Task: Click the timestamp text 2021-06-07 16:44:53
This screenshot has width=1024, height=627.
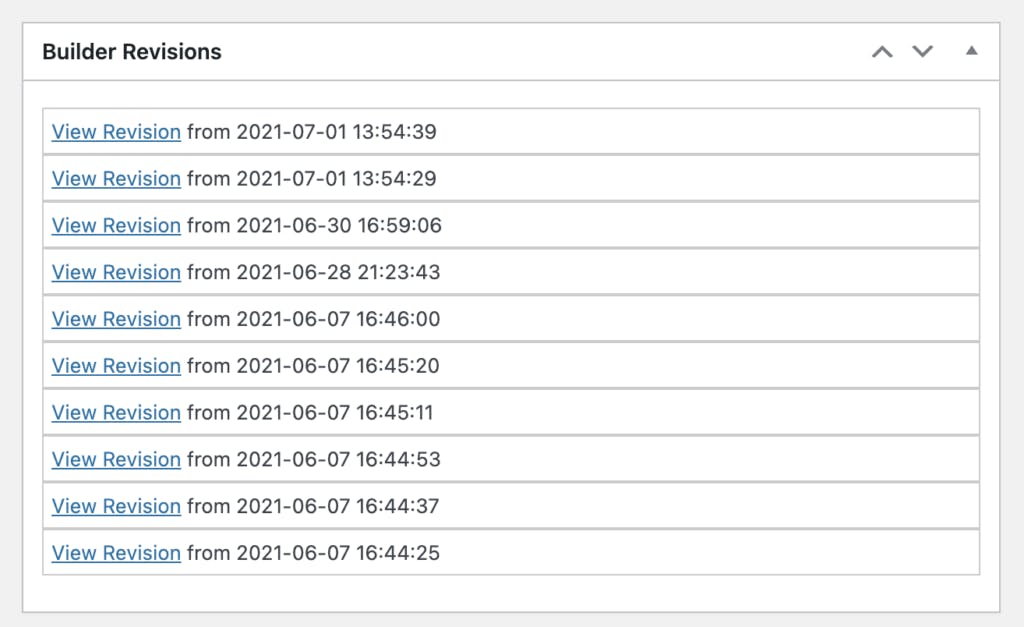Action: (338, 460)
